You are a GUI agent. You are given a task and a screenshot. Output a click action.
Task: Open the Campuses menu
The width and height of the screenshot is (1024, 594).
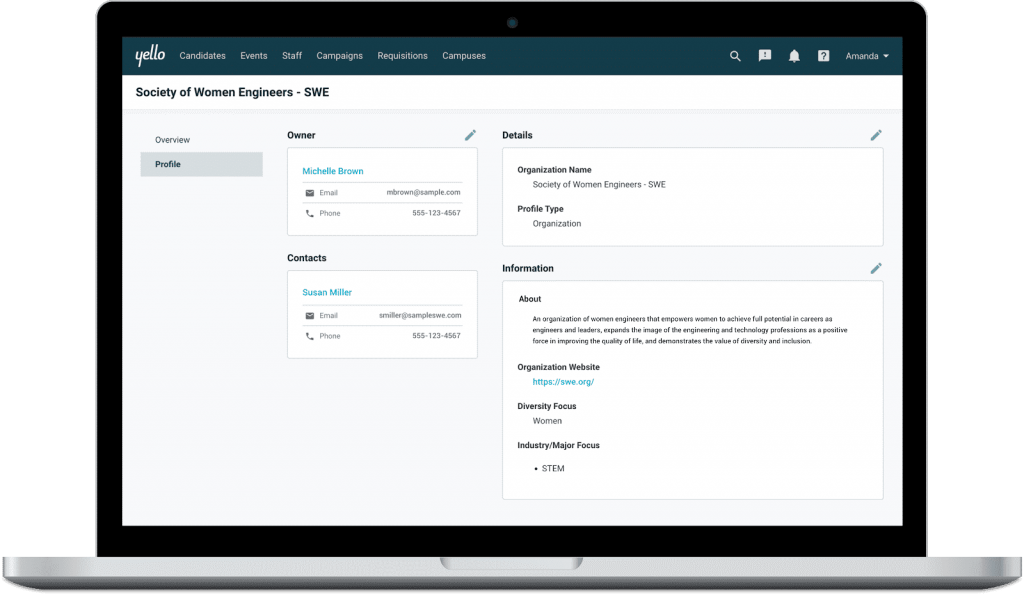pos(464,56)
